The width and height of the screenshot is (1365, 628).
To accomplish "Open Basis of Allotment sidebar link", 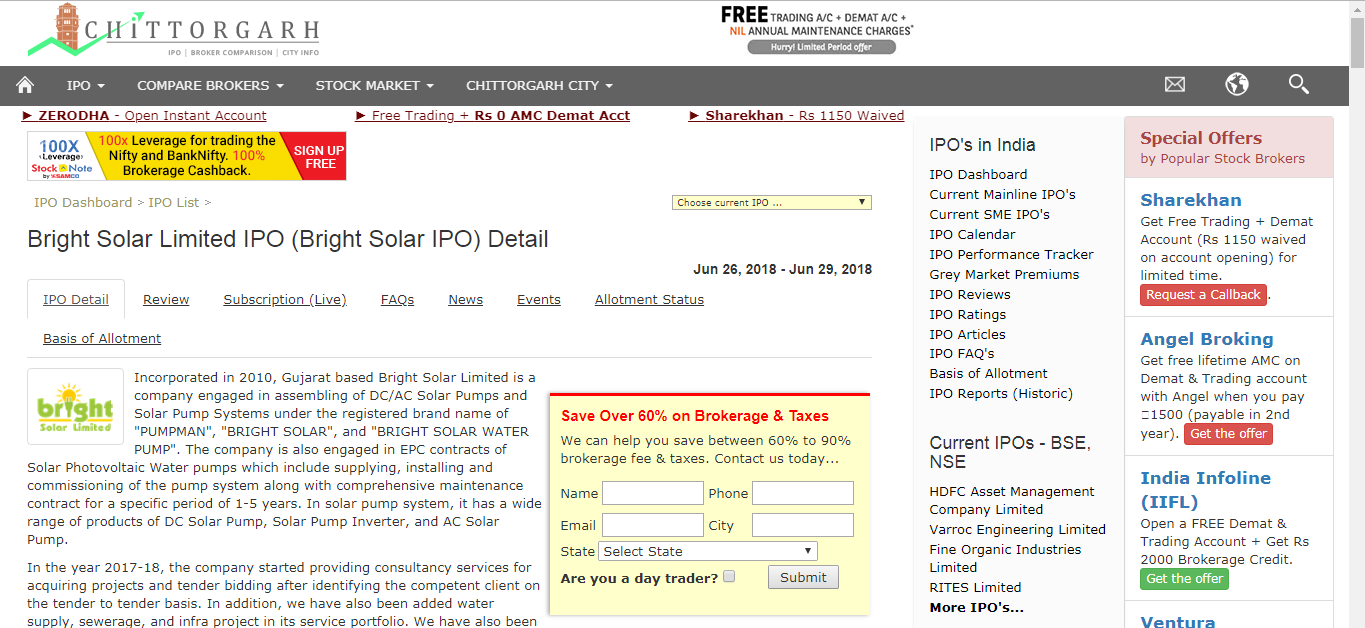I will [x=988, y=374].
